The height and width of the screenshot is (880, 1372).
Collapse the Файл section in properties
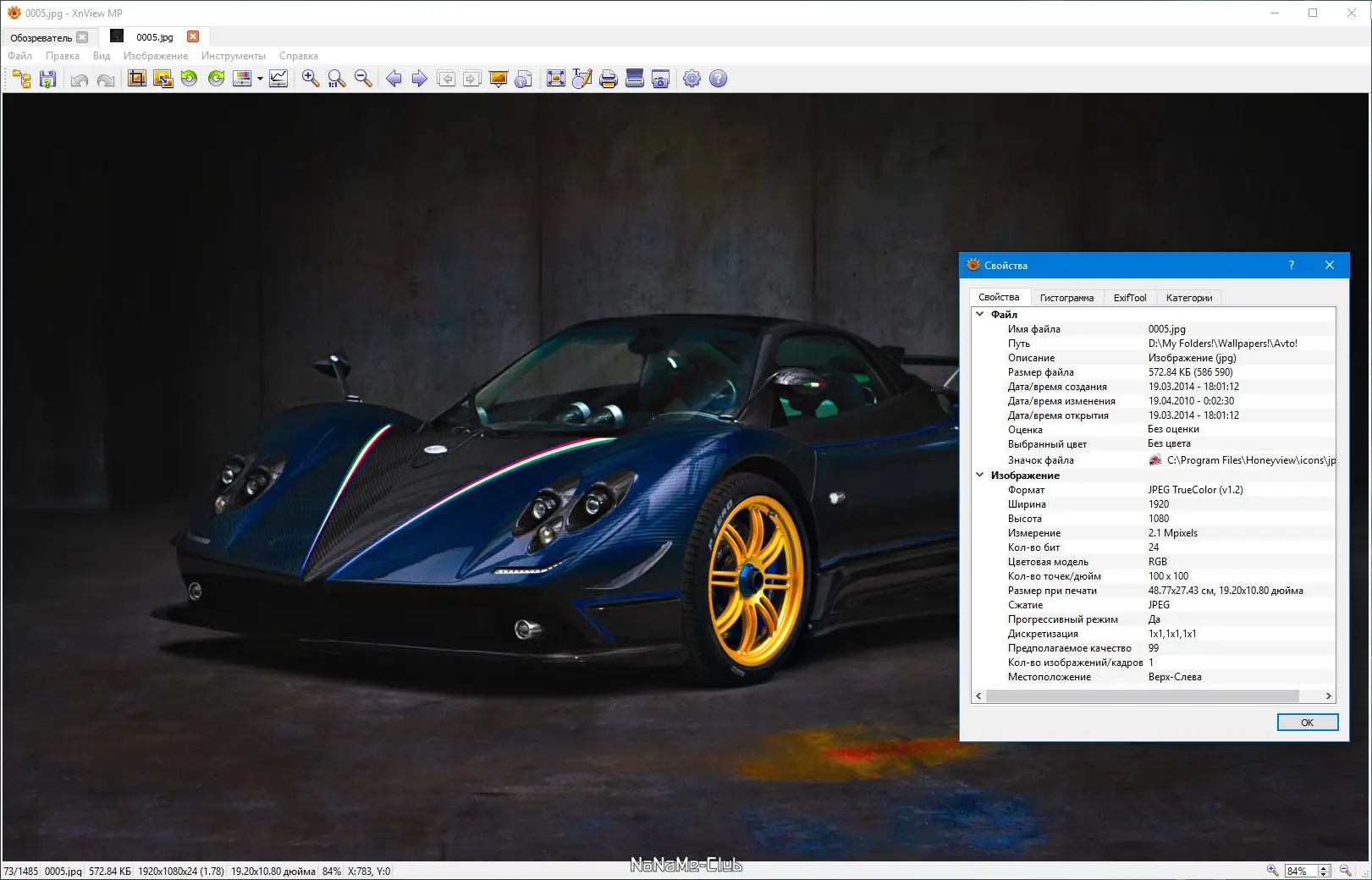(980, 314)
